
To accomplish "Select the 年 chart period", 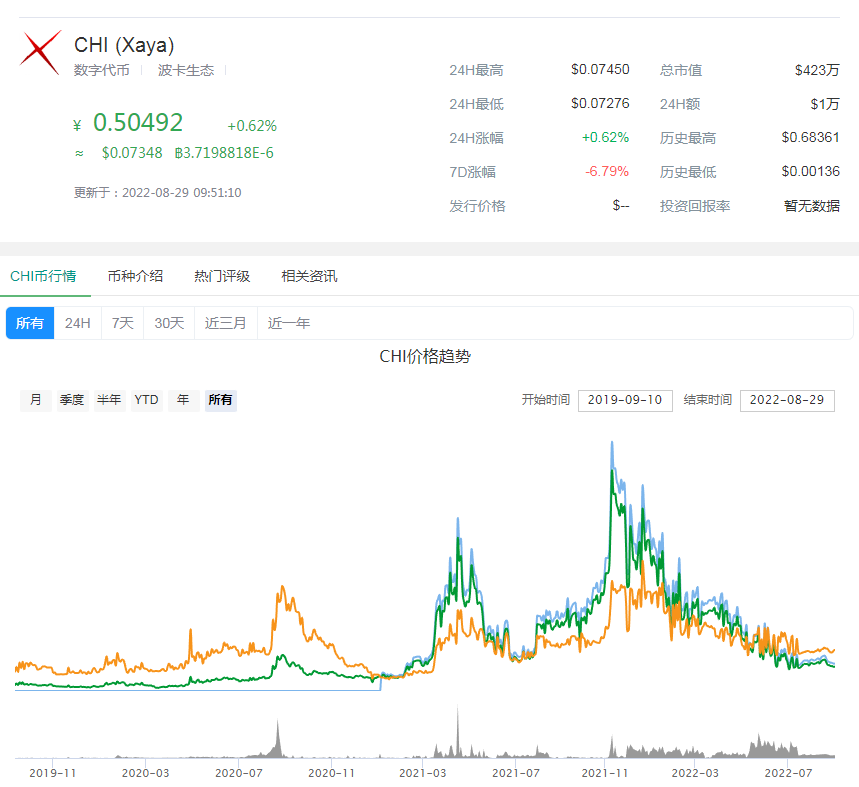I will click(x=182, y=400).
